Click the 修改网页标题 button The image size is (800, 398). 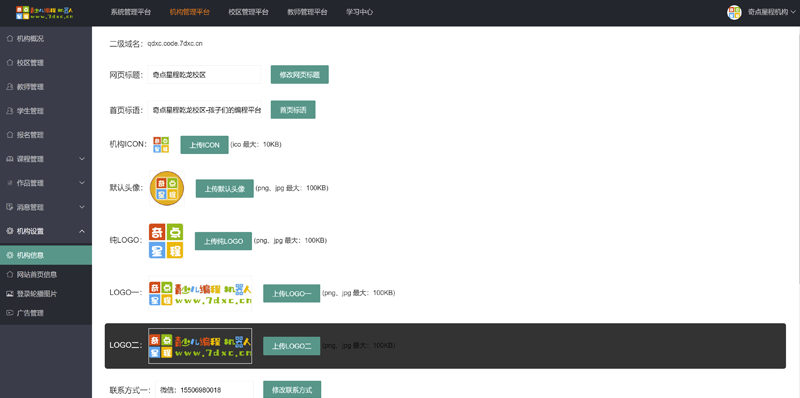click(299, 74)
